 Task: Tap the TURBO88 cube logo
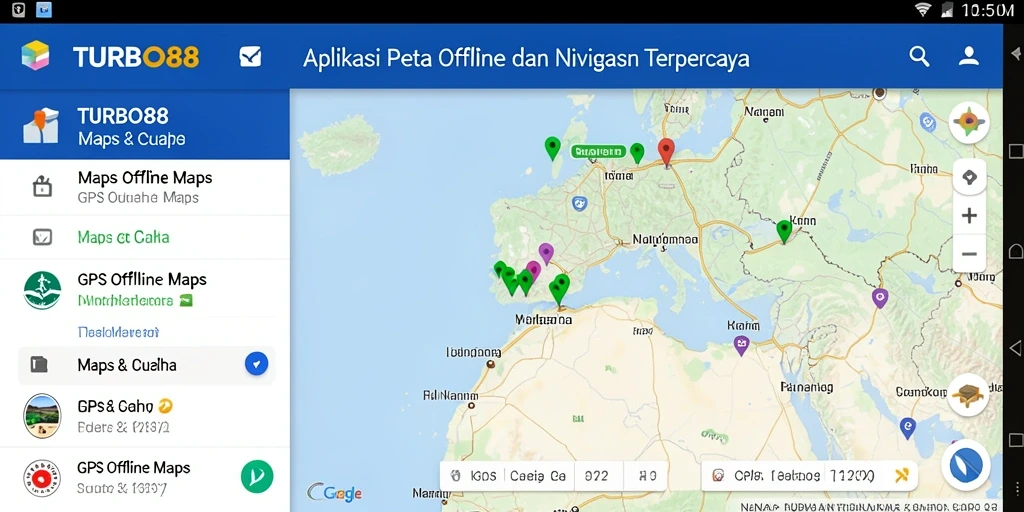[x=35, y=56]
